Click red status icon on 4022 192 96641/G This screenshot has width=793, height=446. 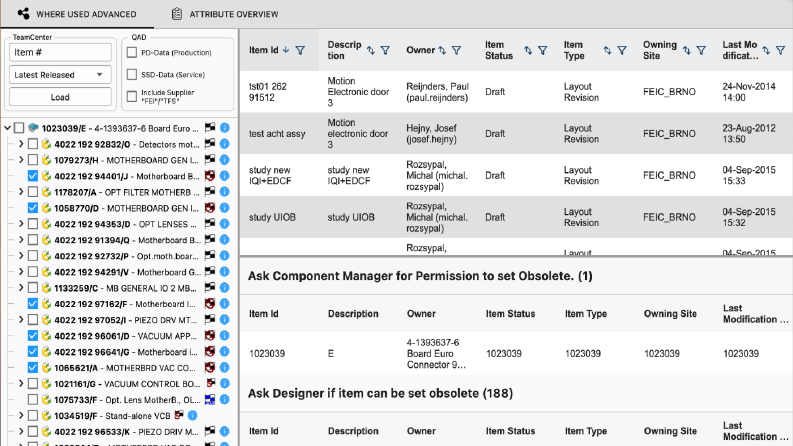click(x=210, y=351)
